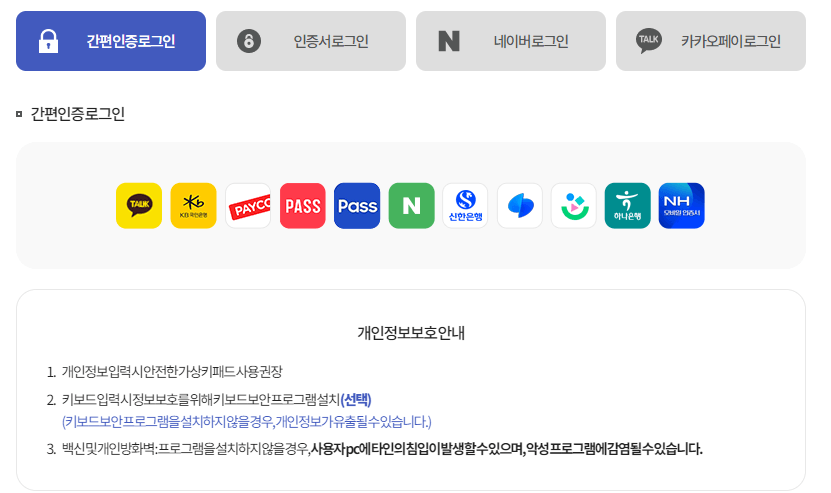The width and height of the screenshot is (831, 493).
Task: Select the 간편인증로그인 tab with the lock icon
Action: 111,41
